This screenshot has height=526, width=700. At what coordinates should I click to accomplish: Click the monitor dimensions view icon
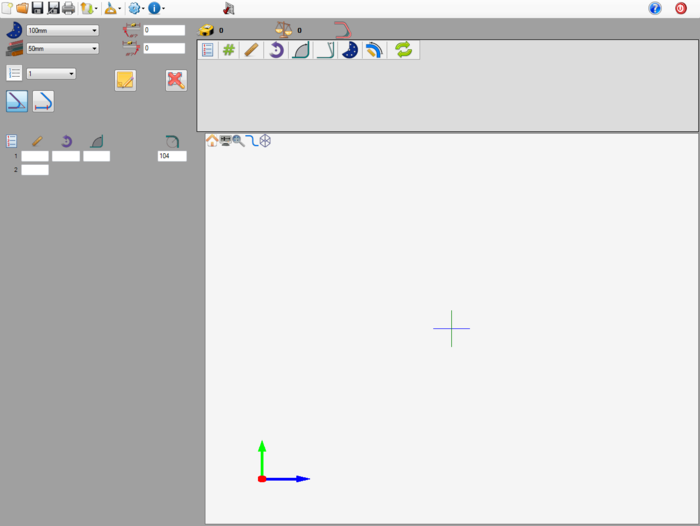(x=225, y=141)
